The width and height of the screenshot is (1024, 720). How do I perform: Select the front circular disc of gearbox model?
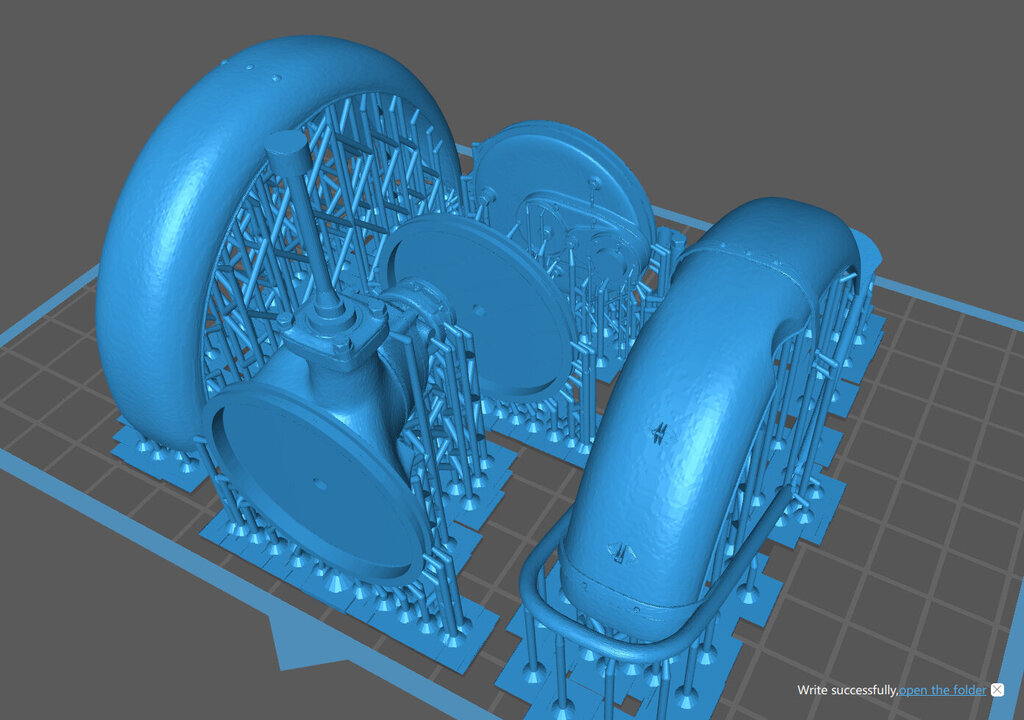(x=310, y=490)
